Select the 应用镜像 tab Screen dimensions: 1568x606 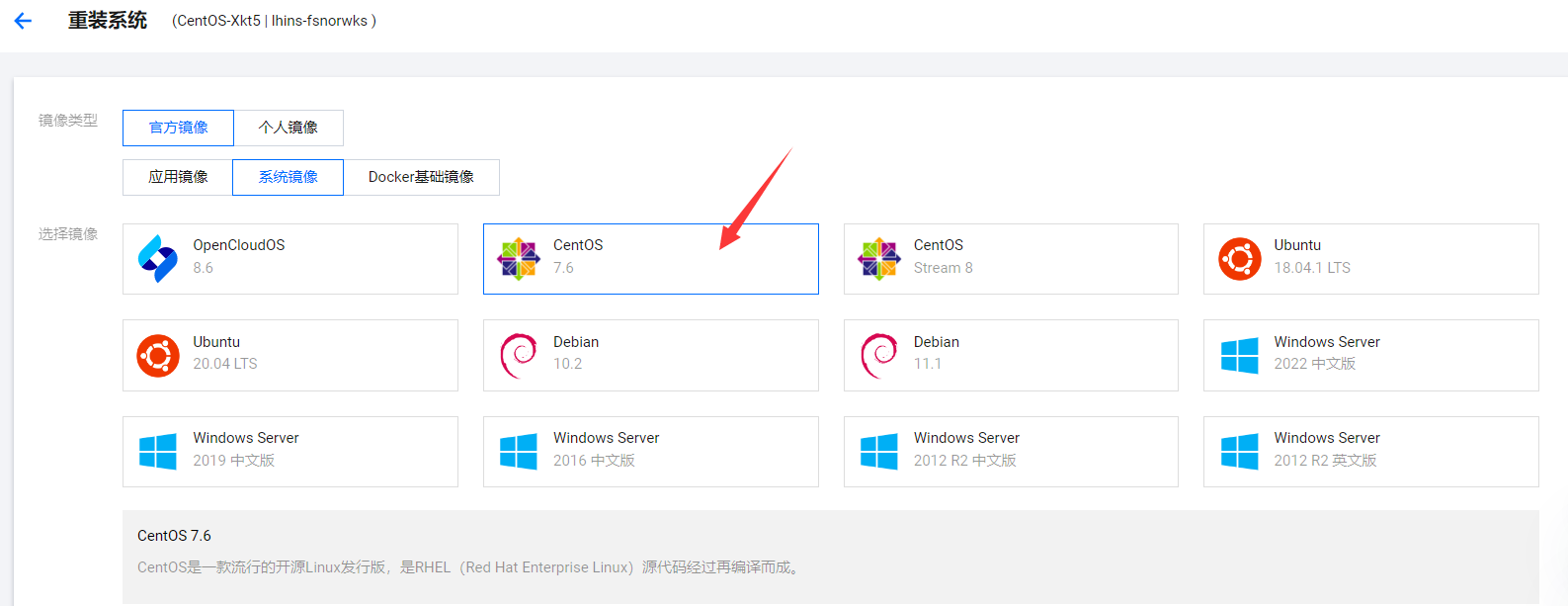178,177
